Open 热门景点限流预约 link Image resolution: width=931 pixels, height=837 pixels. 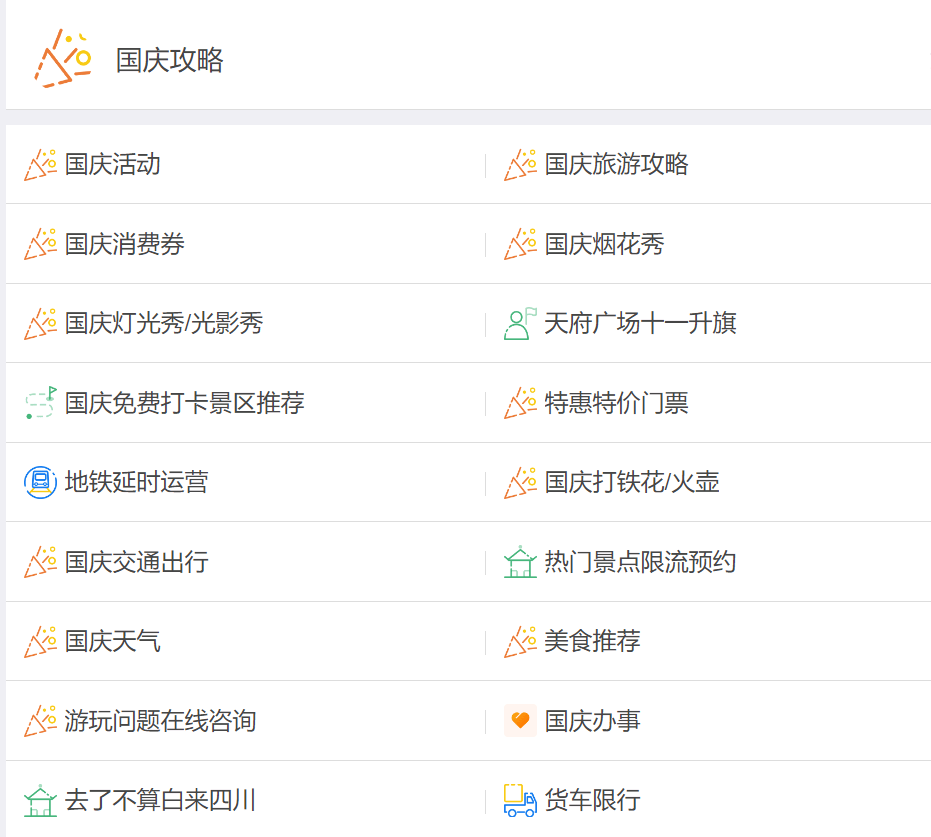pyautogui.click(x=640, y=562)
